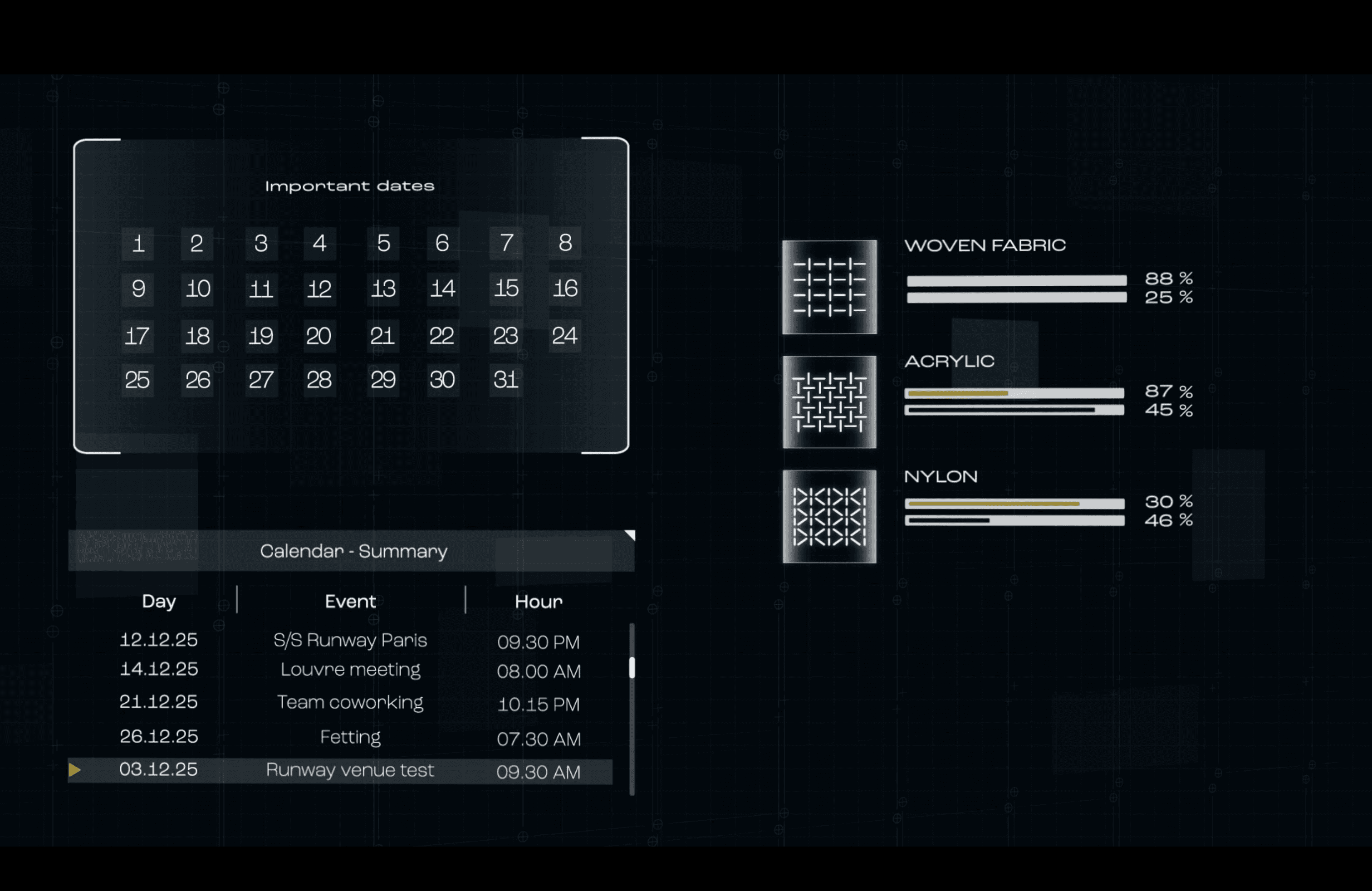1372x891 pixels.
Task: Click the Woven Fabric 88% bar
Action: click(x=1016, y=281)
